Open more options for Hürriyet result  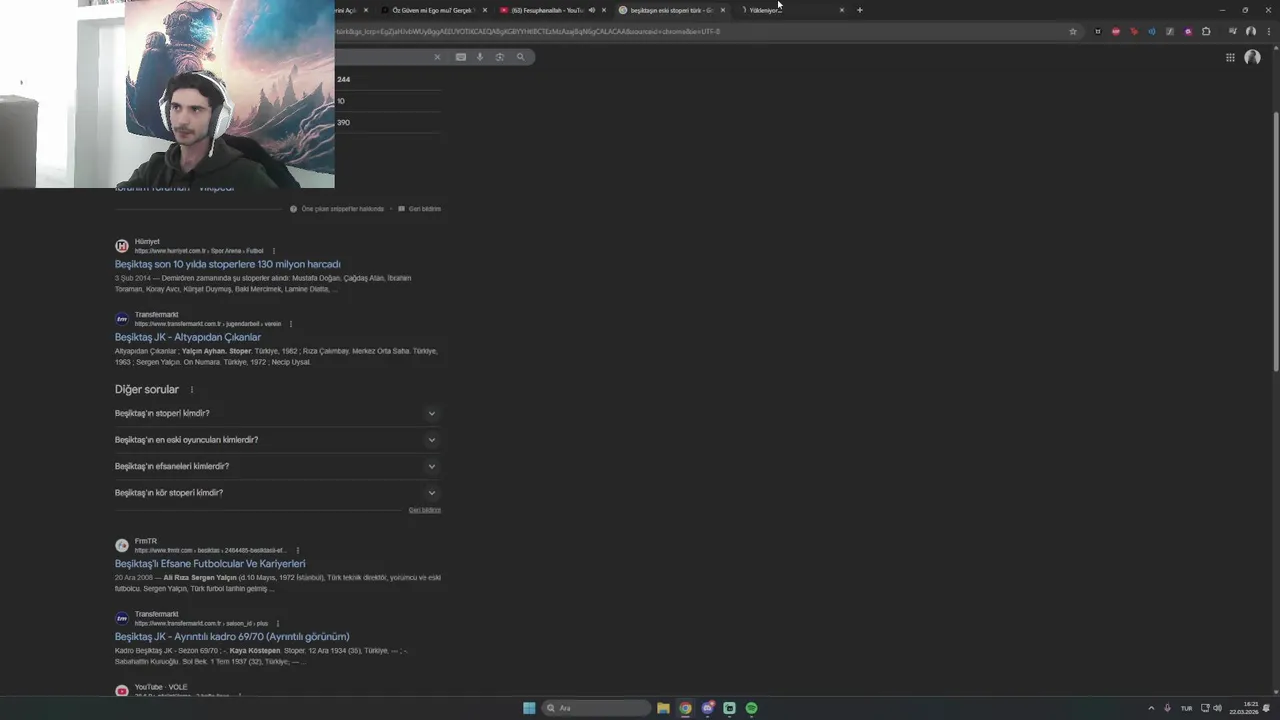(273, 251)
